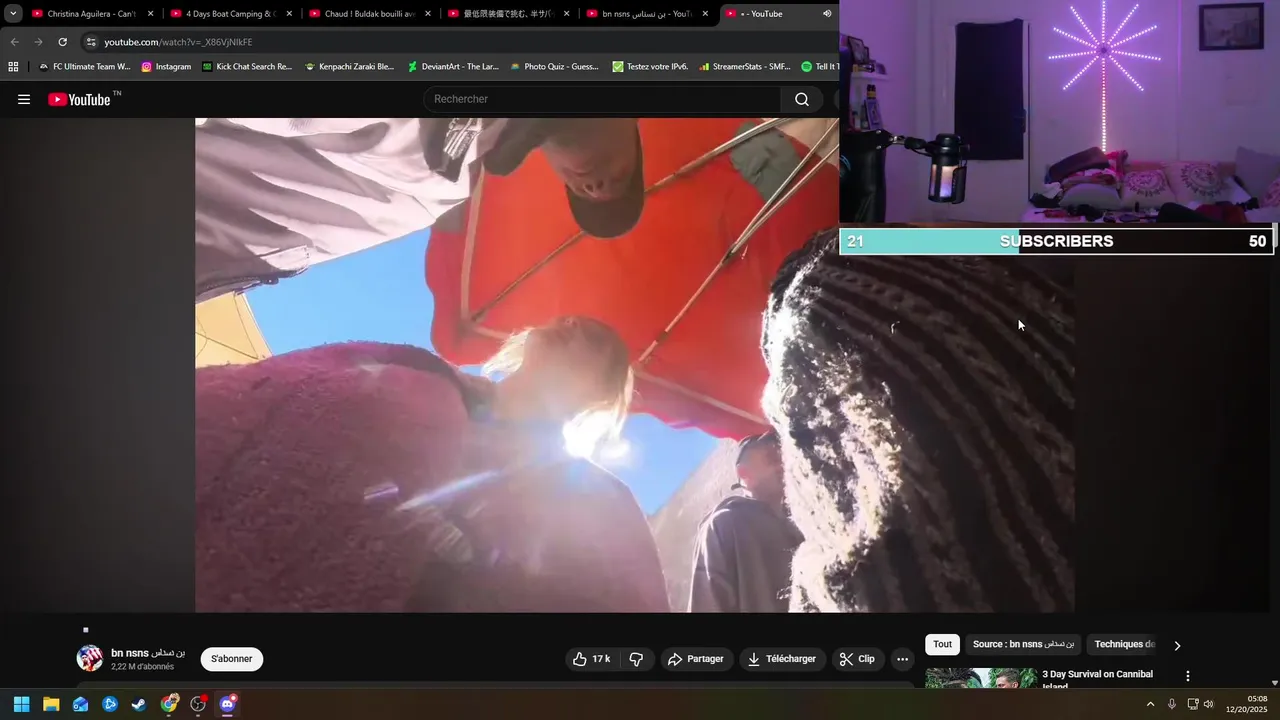Download the video via Télécharger
Screen dimensions: 1280x720
click(x=782, y=659)
